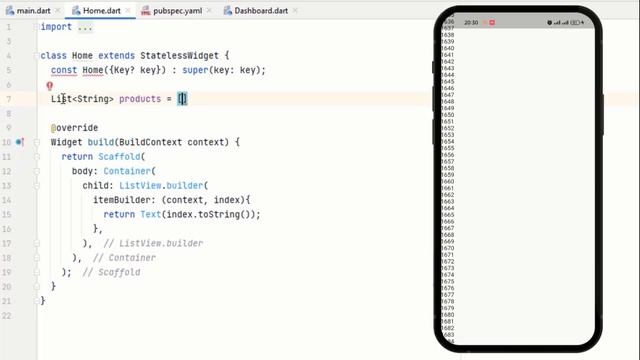
Task: Close the pubspec.yaml tab
Action: coord(209,11)
